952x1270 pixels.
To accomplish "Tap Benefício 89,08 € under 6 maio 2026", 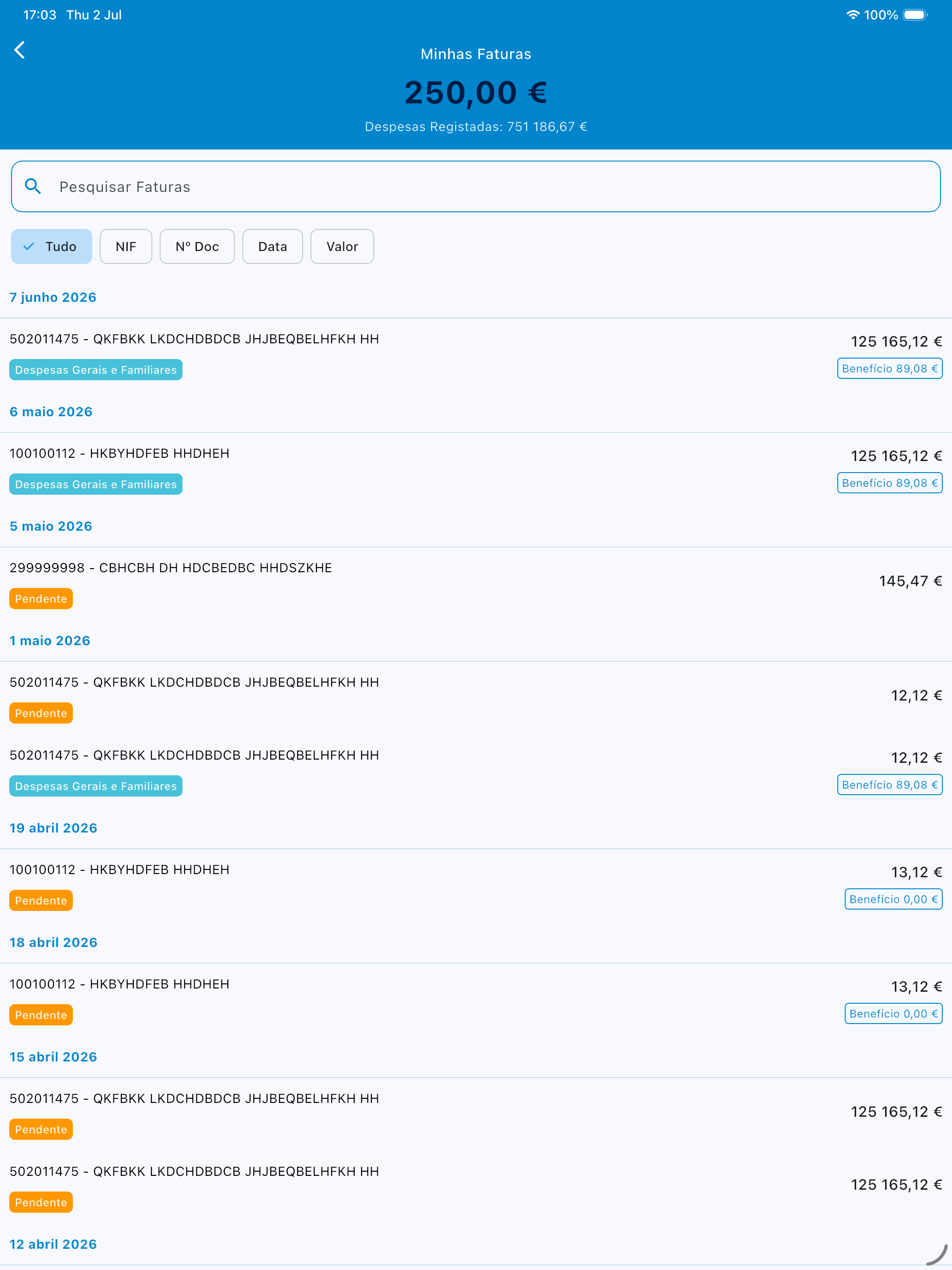I will click(889, 483).
